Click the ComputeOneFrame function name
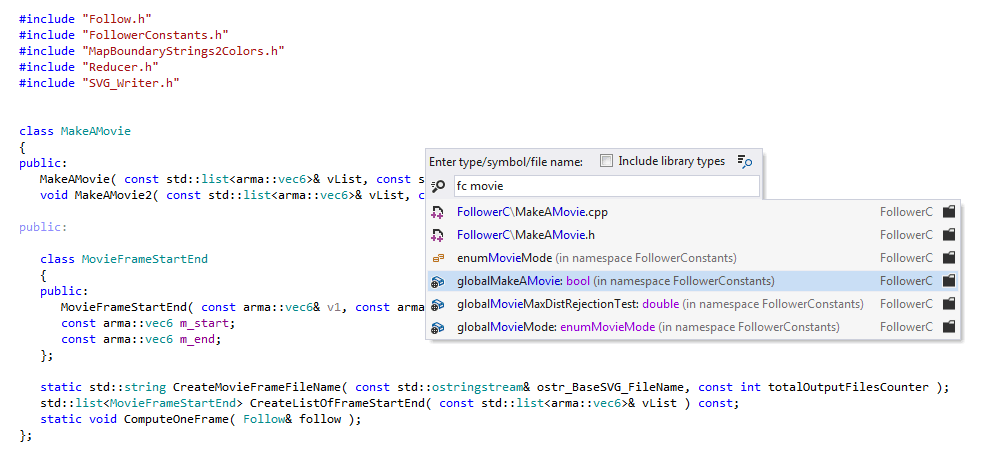 176,419
